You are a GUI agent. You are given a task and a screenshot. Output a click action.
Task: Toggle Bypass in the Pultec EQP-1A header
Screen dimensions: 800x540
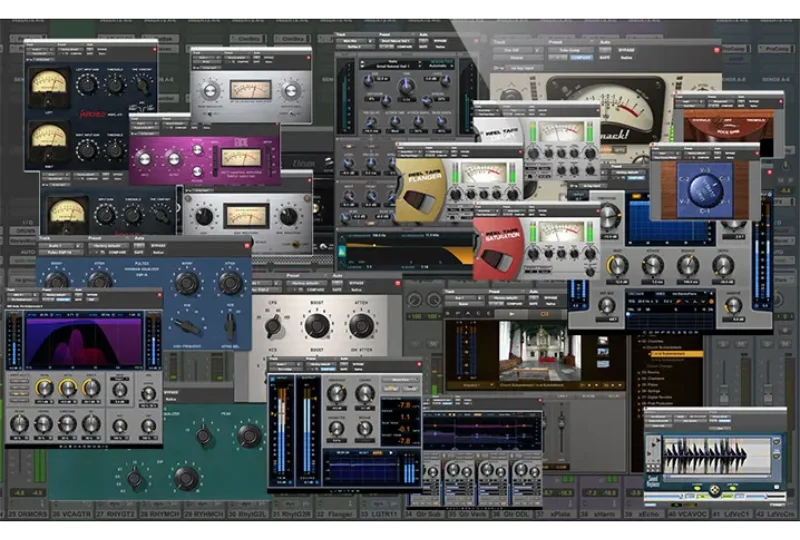pos(158,246)
